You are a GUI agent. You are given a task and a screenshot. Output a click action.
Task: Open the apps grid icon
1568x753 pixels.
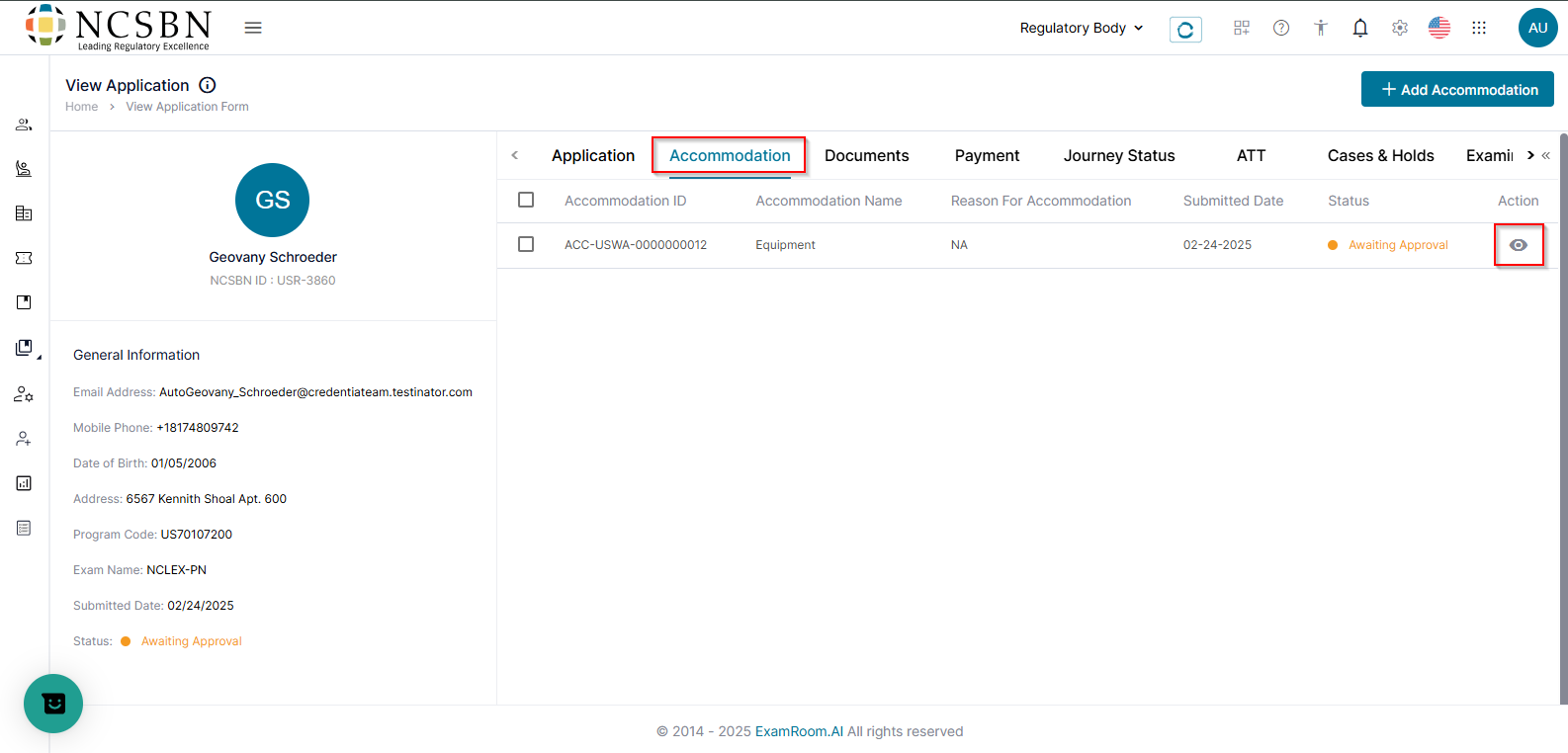point(1479,28)
